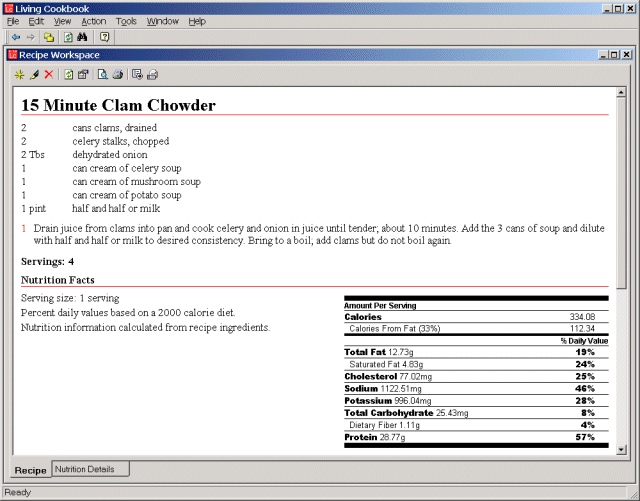This screenshot has height=501, width=640.
Task: Switch to the Nutrition Details tab
Action: tap(90, 469)
